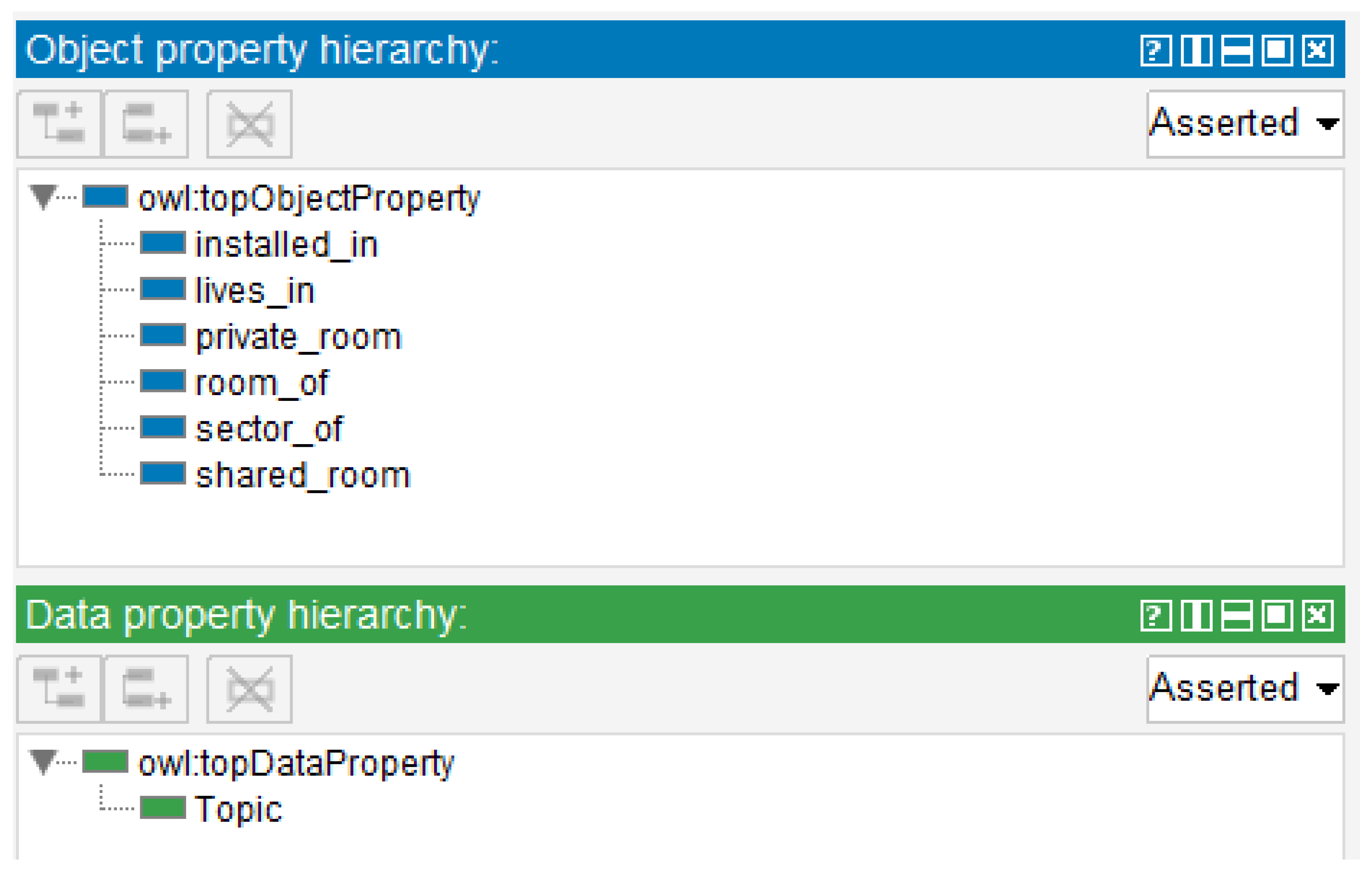This screenshot has height=871, width=1372.
Task: Collapse the owl:topDataProperty tree node
Action: (x=43, y=762)
